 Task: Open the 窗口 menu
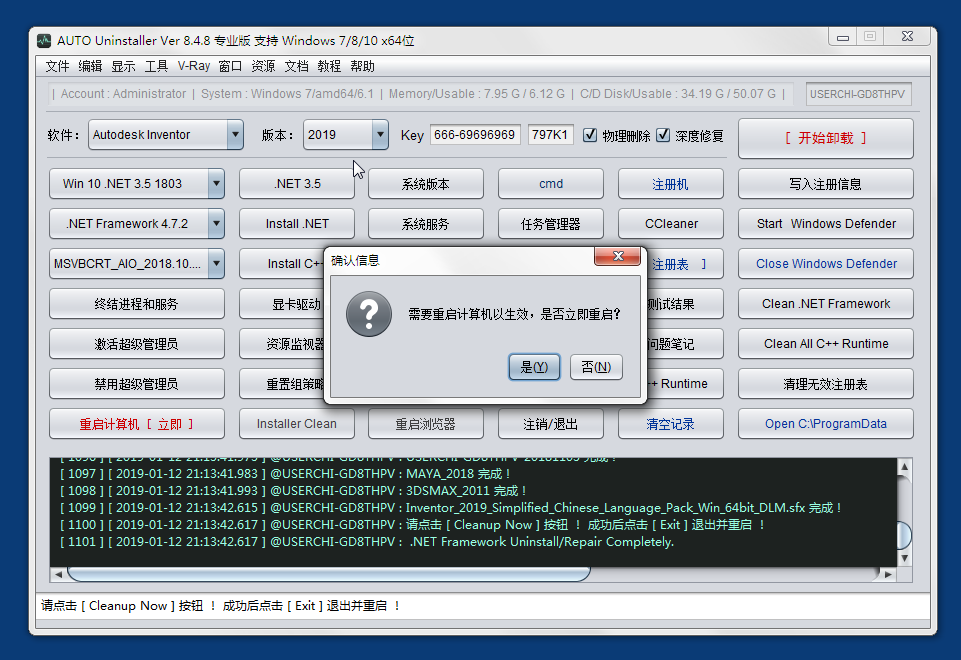tap(230, 66)
